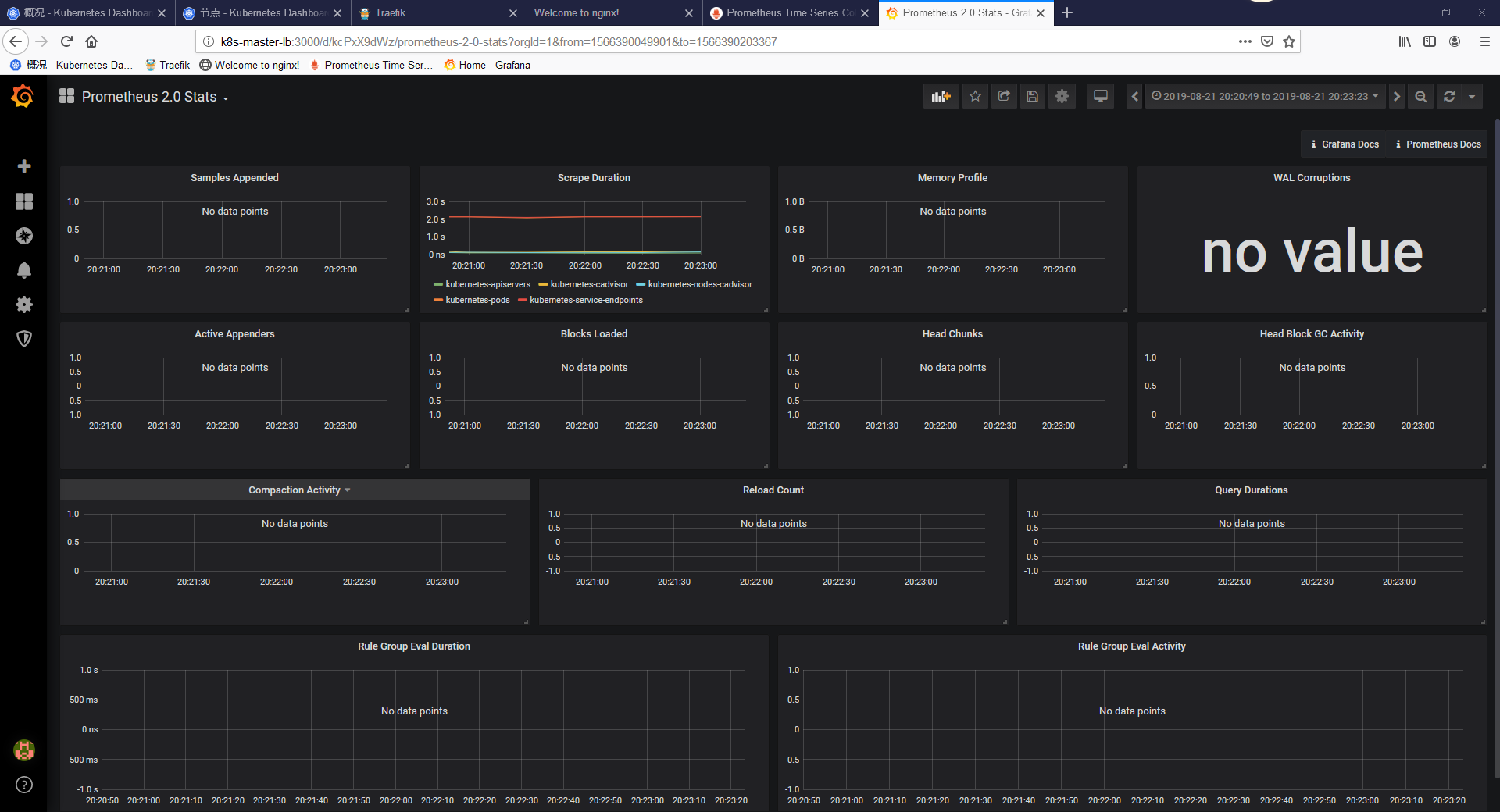Star this dashboard as favorite
Image resolution: width=1500 pixels, height=812 pixels.
coord(975,96)
